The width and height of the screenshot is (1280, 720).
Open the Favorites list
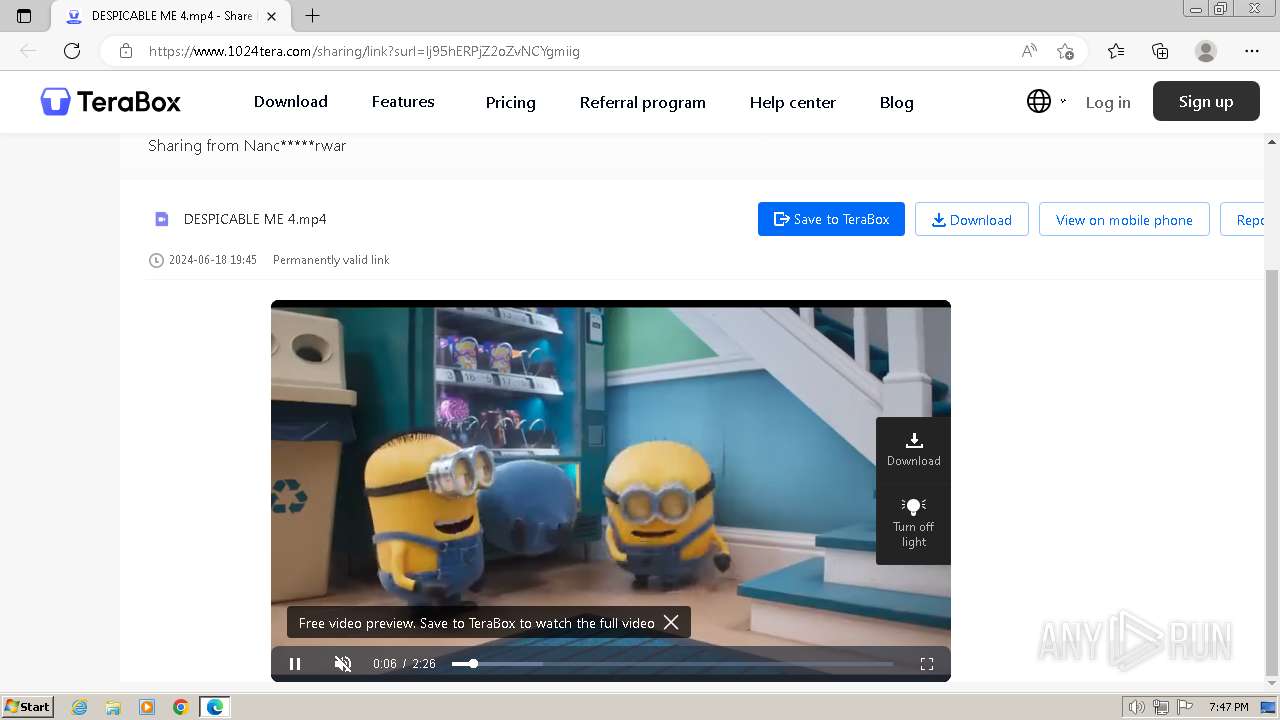[x=1116, y=51]
